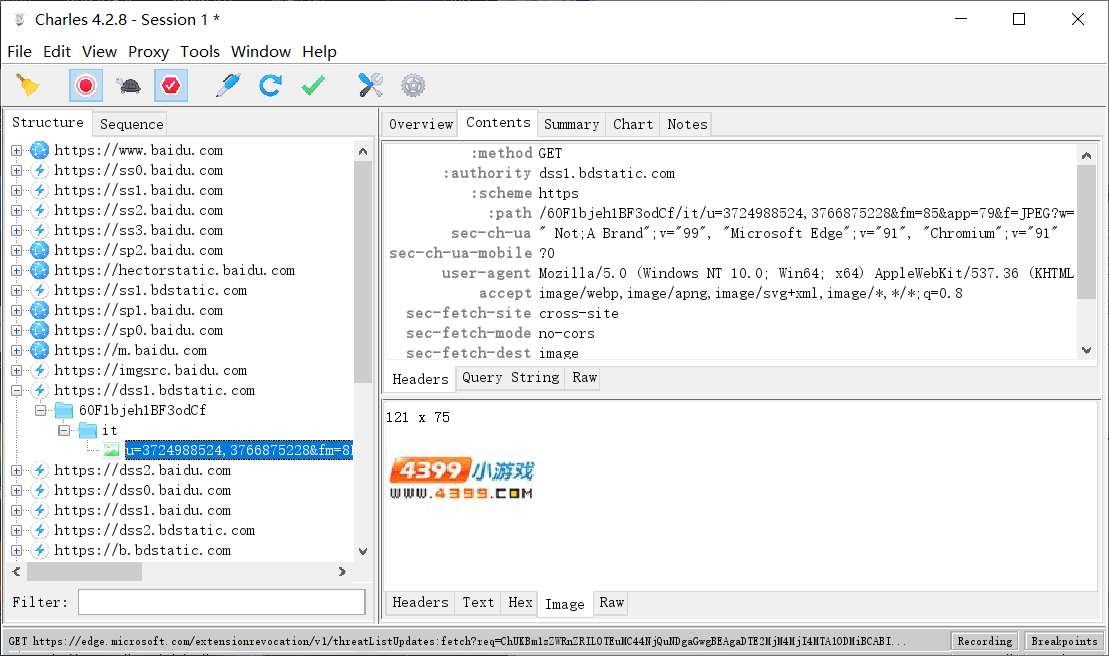1109x656 pixels.
Task: Expand https://imgsrc.baidu.com node
Action: click(x=16, y=370)
